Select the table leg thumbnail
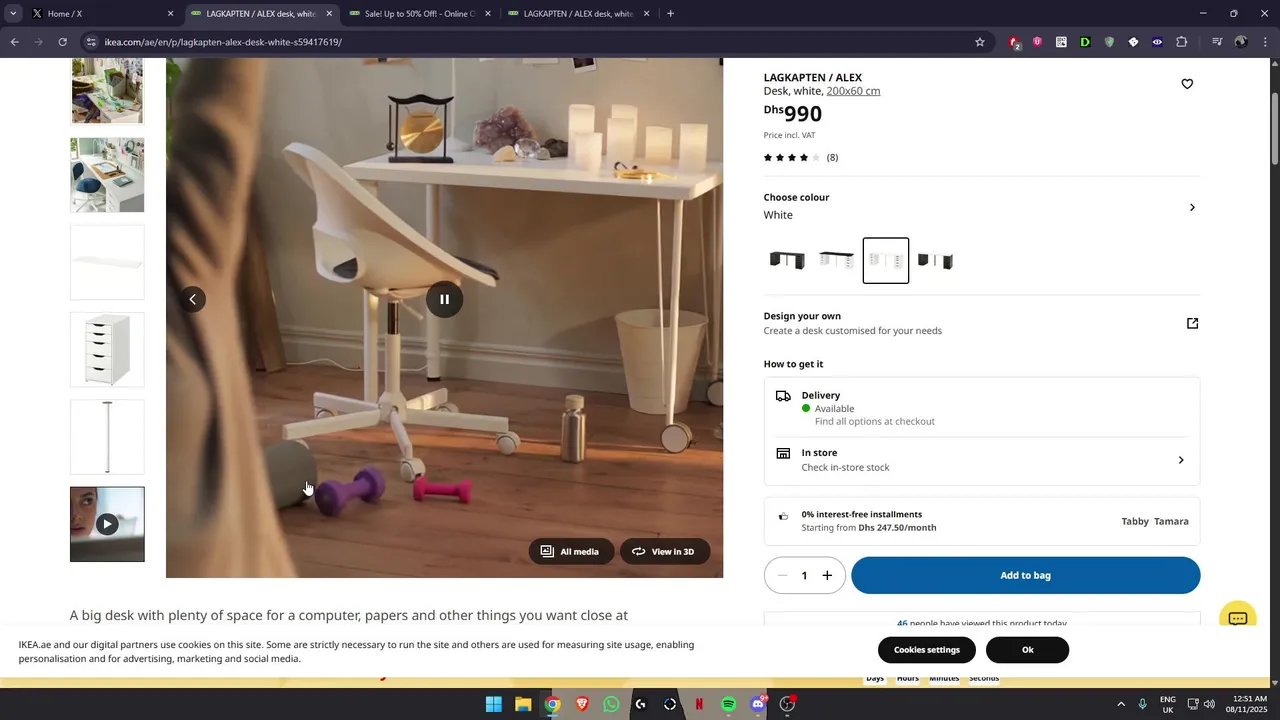The width and height of the screenshot is (1280, 720). pos(107,437)
